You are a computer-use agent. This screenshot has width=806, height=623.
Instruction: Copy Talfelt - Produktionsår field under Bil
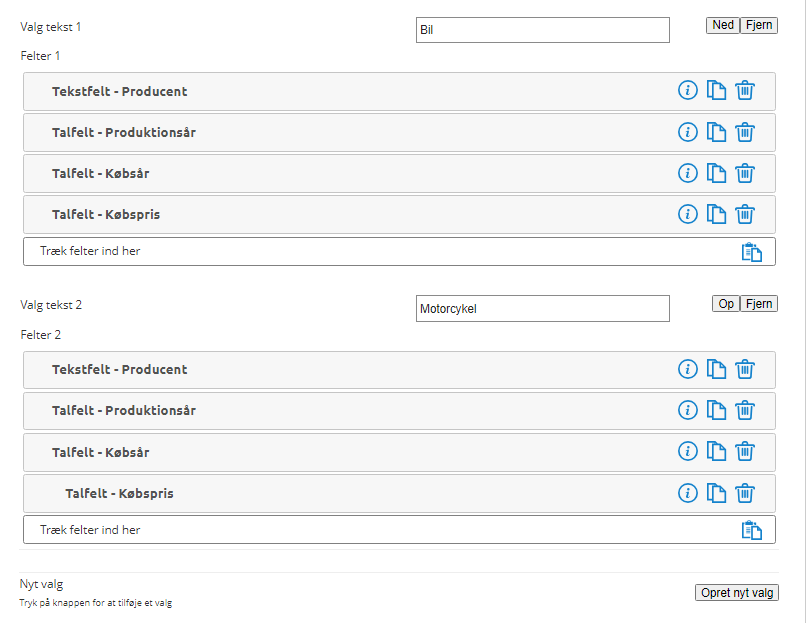coord(716,132)
